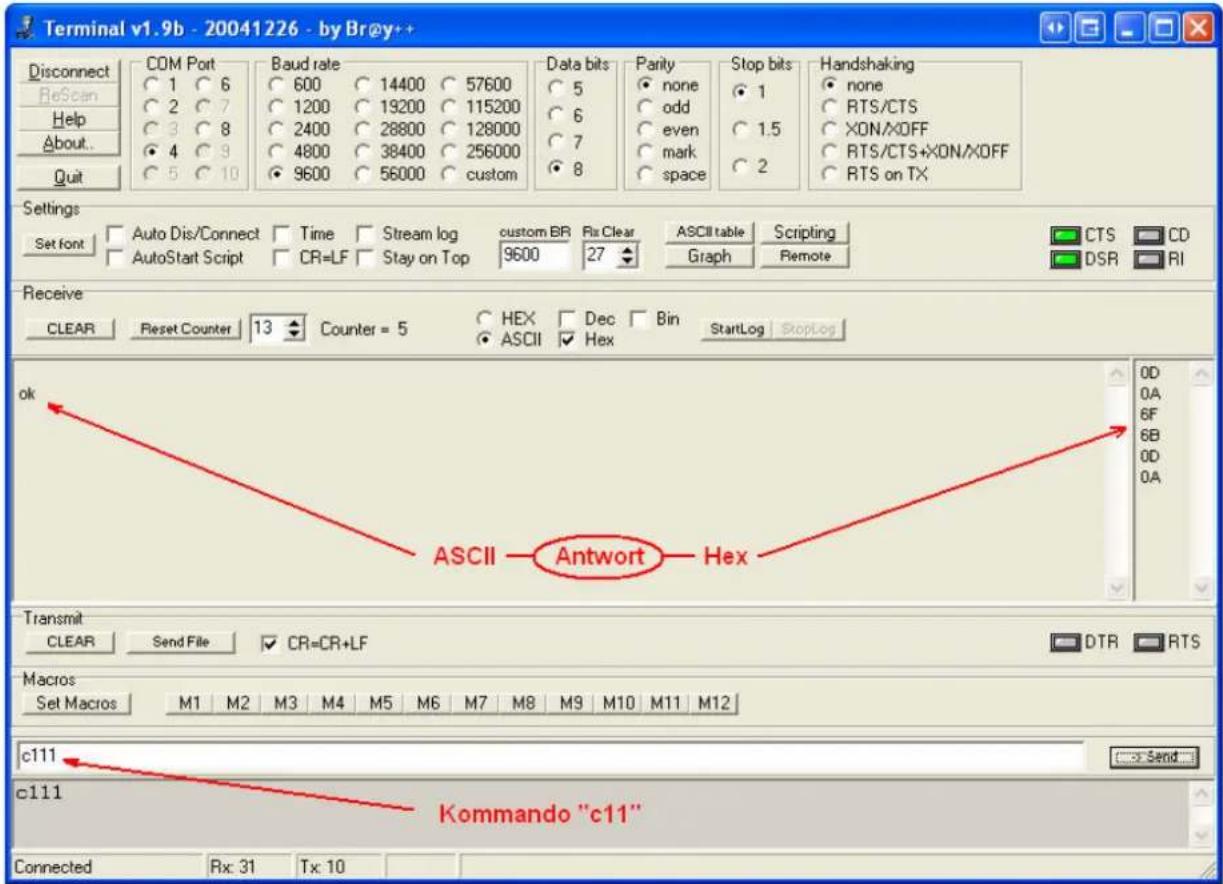Screen dimensions: 1223x884
Task: Toggle the Dec display checkbox
Action: tap(566, 319)
